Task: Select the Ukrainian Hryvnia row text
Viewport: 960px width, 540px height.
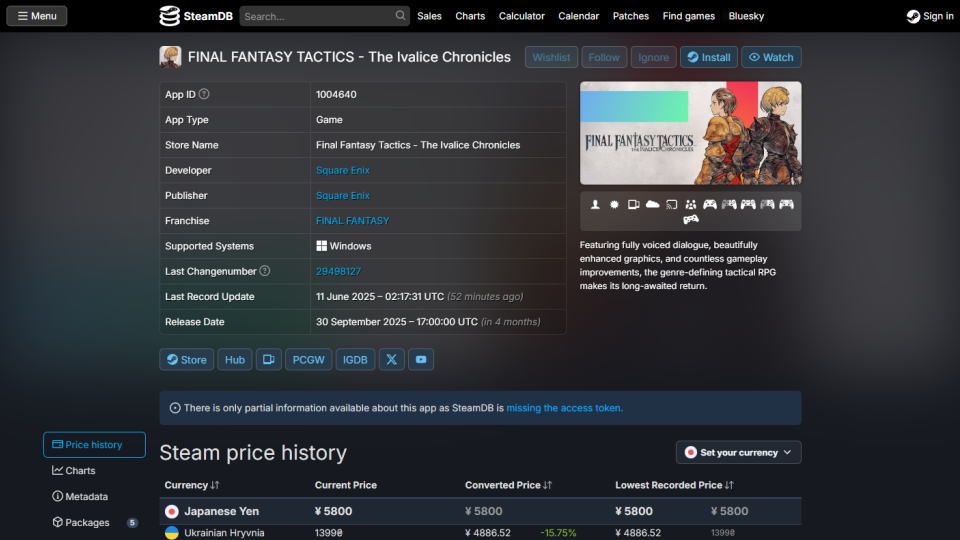Action: [x=224, y=533]
